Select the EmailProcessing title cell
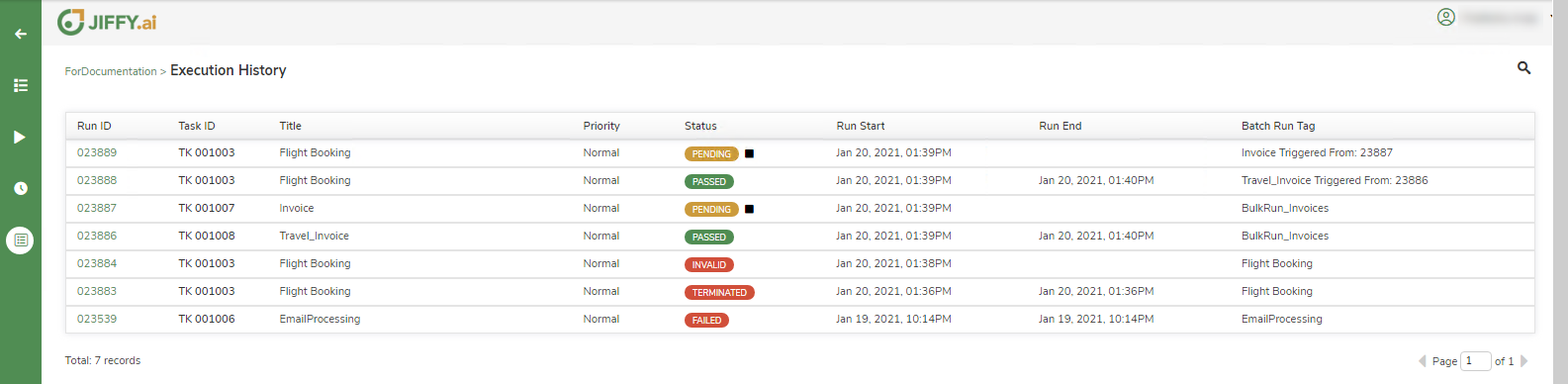This screenshot has width=1568, height=384. [320, 319]
